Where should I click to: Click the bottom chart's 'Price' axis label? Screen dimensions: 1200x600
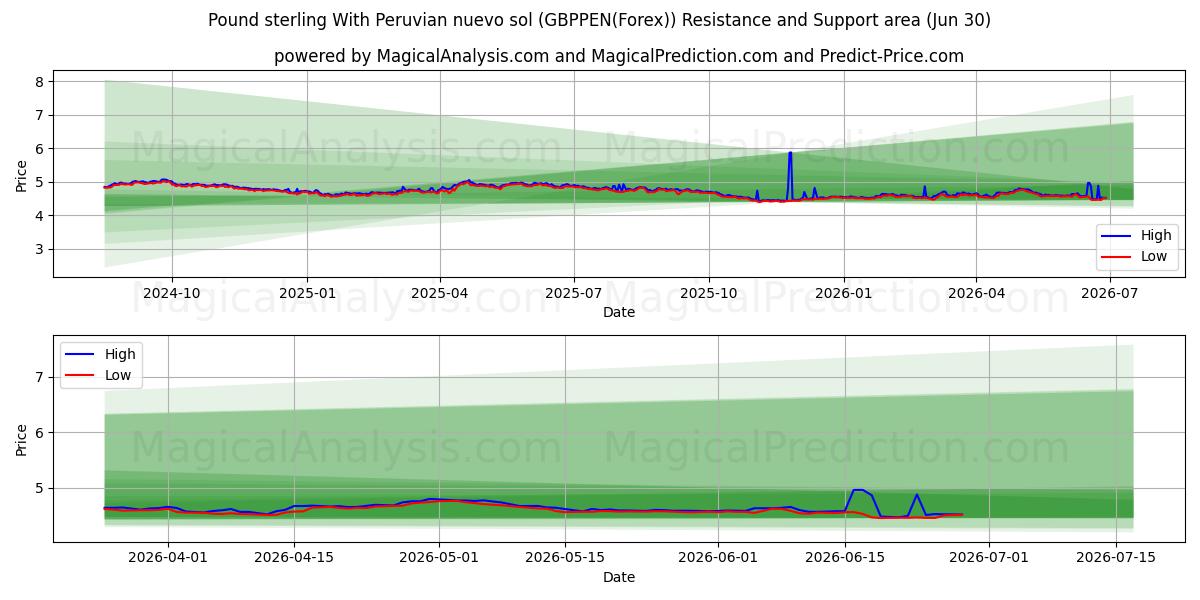[x=22, y=439]
